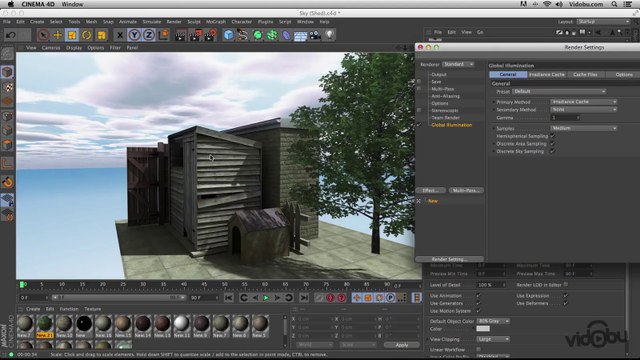Open viewport Cameras menu
Screen dimensions: 640x360
(51, 48)
